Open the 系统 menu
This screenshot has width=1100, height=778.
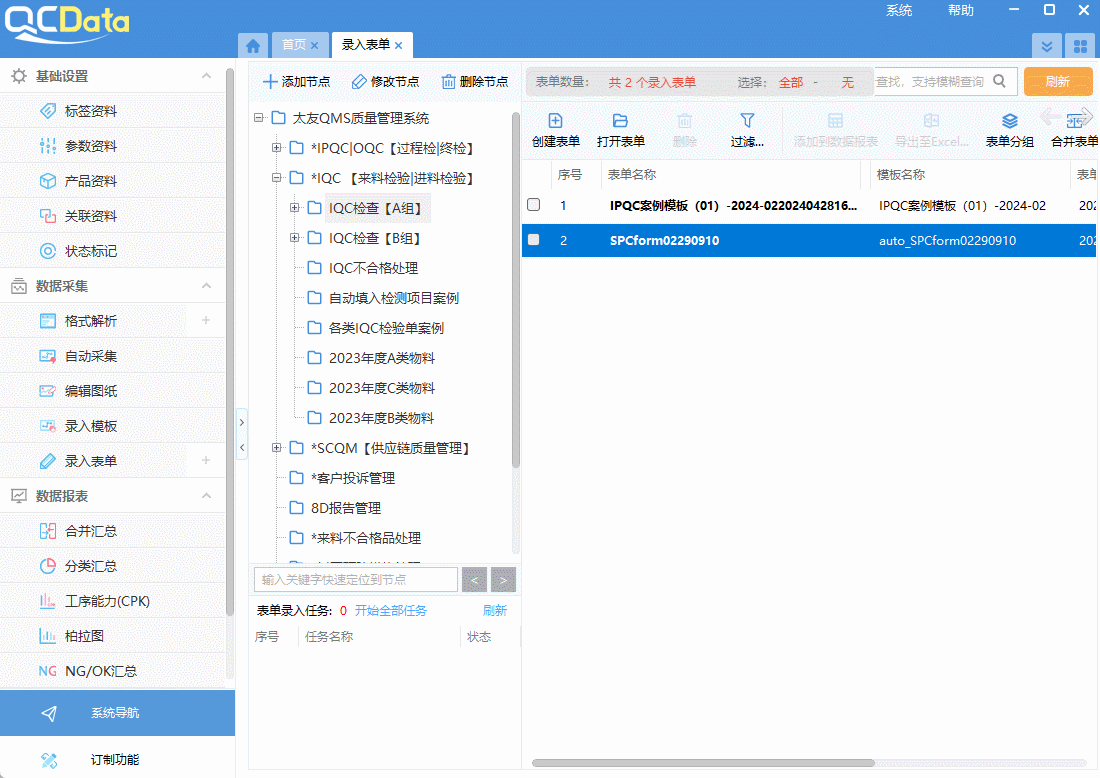(x=898, y=10)
